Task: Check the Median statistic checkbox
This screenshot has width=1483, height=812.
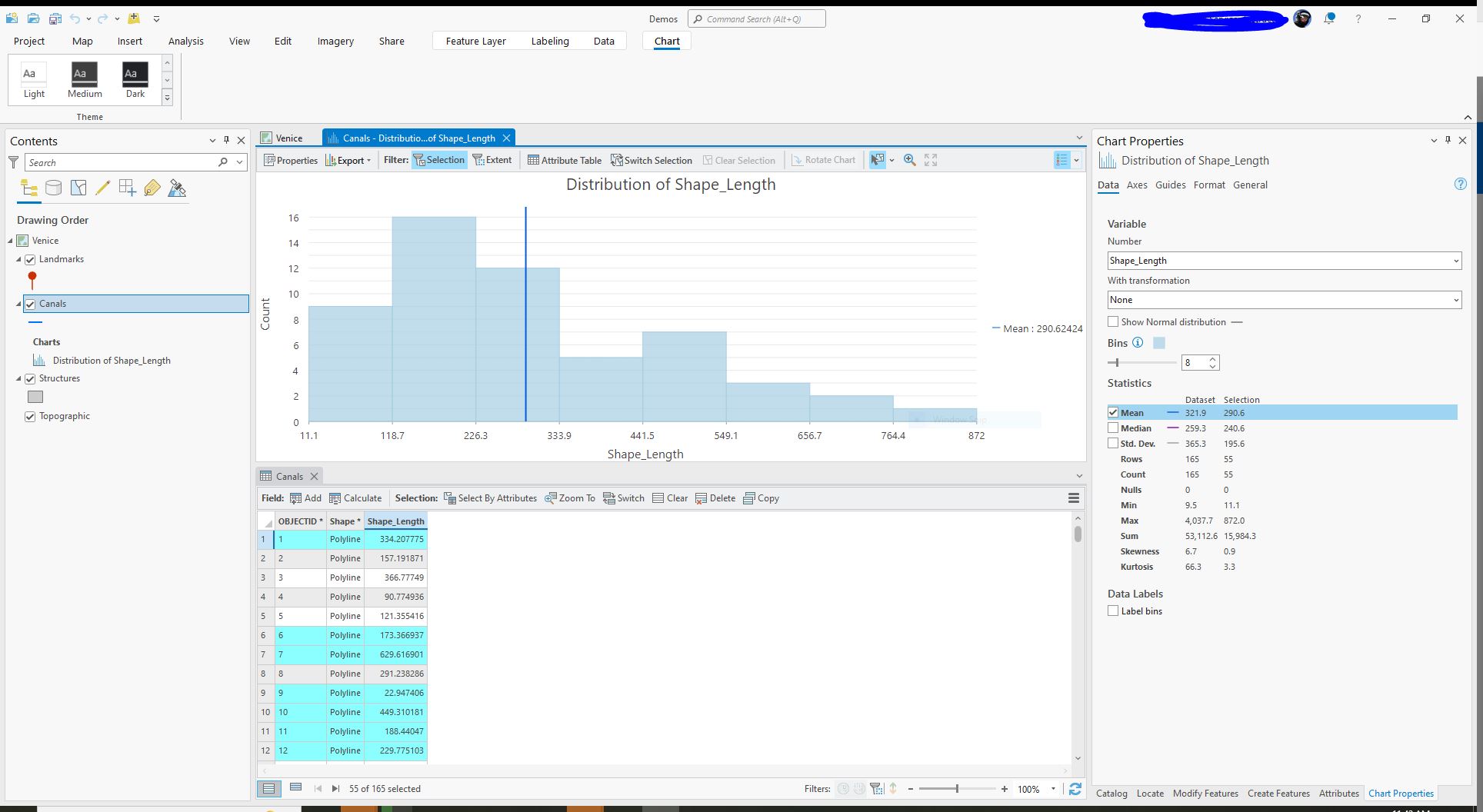Action: [x=1113, y=428]
